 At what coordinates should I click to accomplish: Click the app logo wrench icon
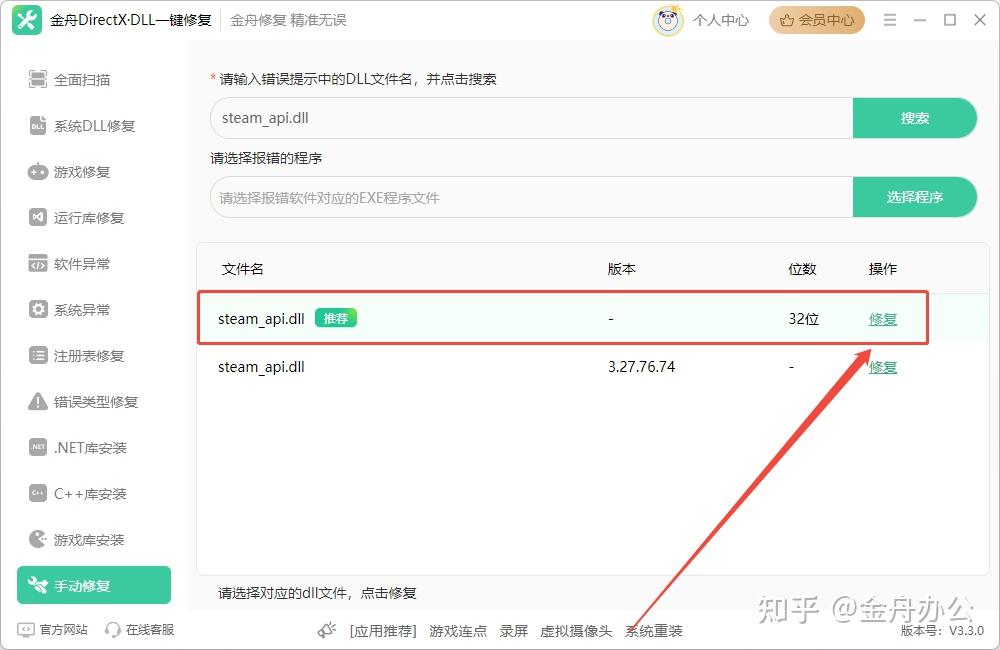[x=27, y=20]
